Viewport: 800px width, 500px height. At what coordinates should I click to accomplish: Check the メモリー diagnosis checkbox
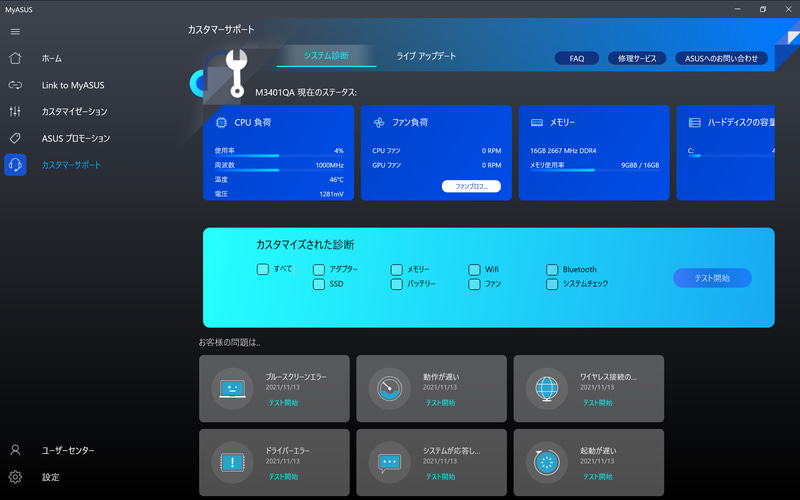[x=396, y=269]
